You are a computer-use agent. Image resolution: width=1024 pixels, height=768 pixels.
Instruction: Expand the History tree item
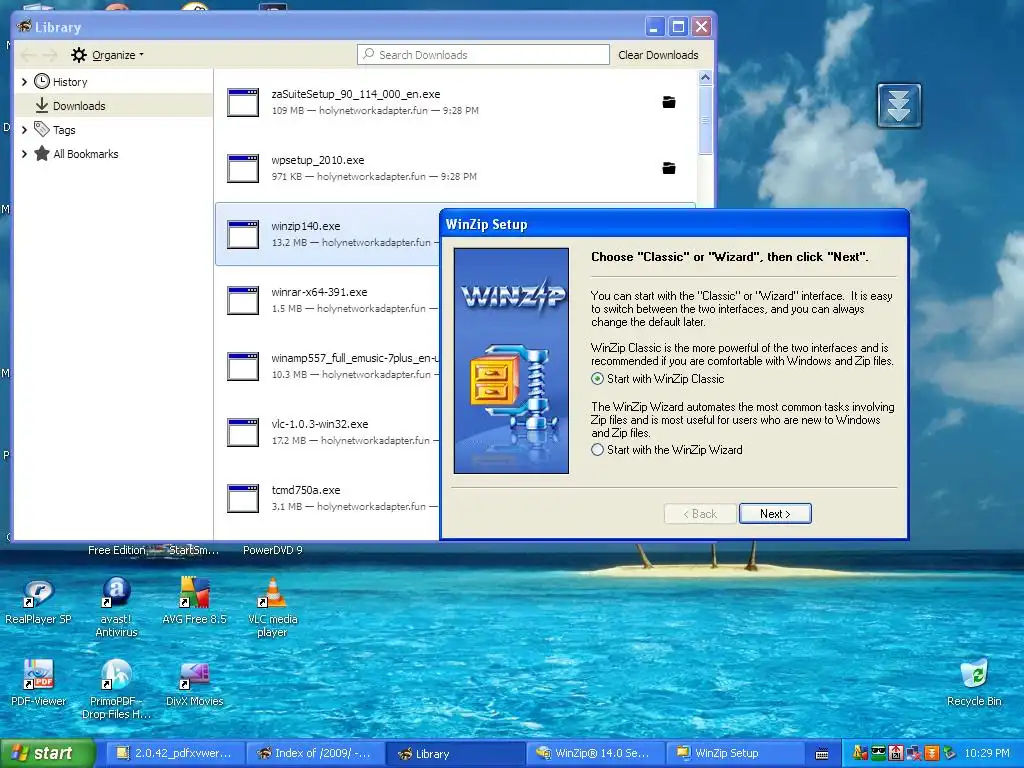click(x=25, y=82)
